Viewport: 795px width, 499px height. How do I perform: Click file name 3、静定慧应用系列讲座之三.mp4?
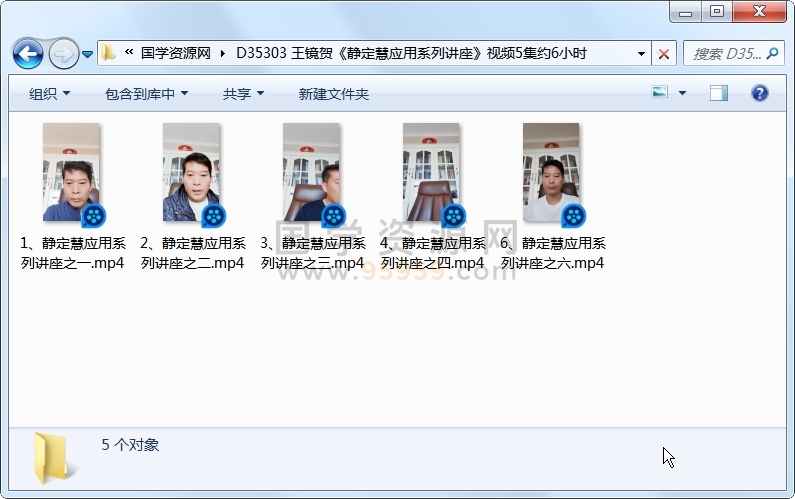313,253
